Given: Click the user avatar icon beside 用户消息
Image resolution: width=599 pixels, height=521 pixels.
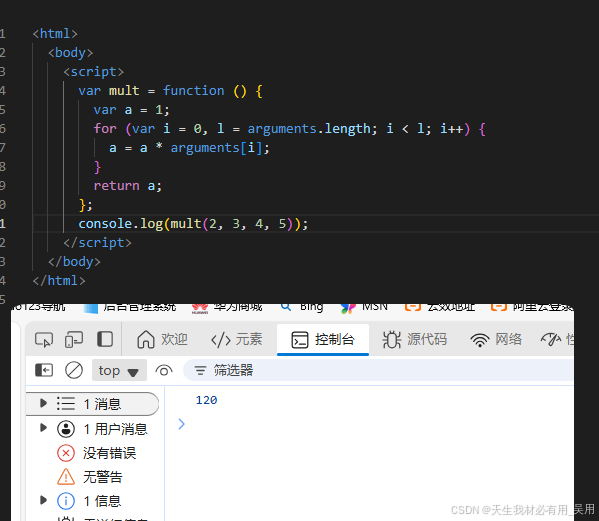Looking at the screenshot, I should pos(66,429).
